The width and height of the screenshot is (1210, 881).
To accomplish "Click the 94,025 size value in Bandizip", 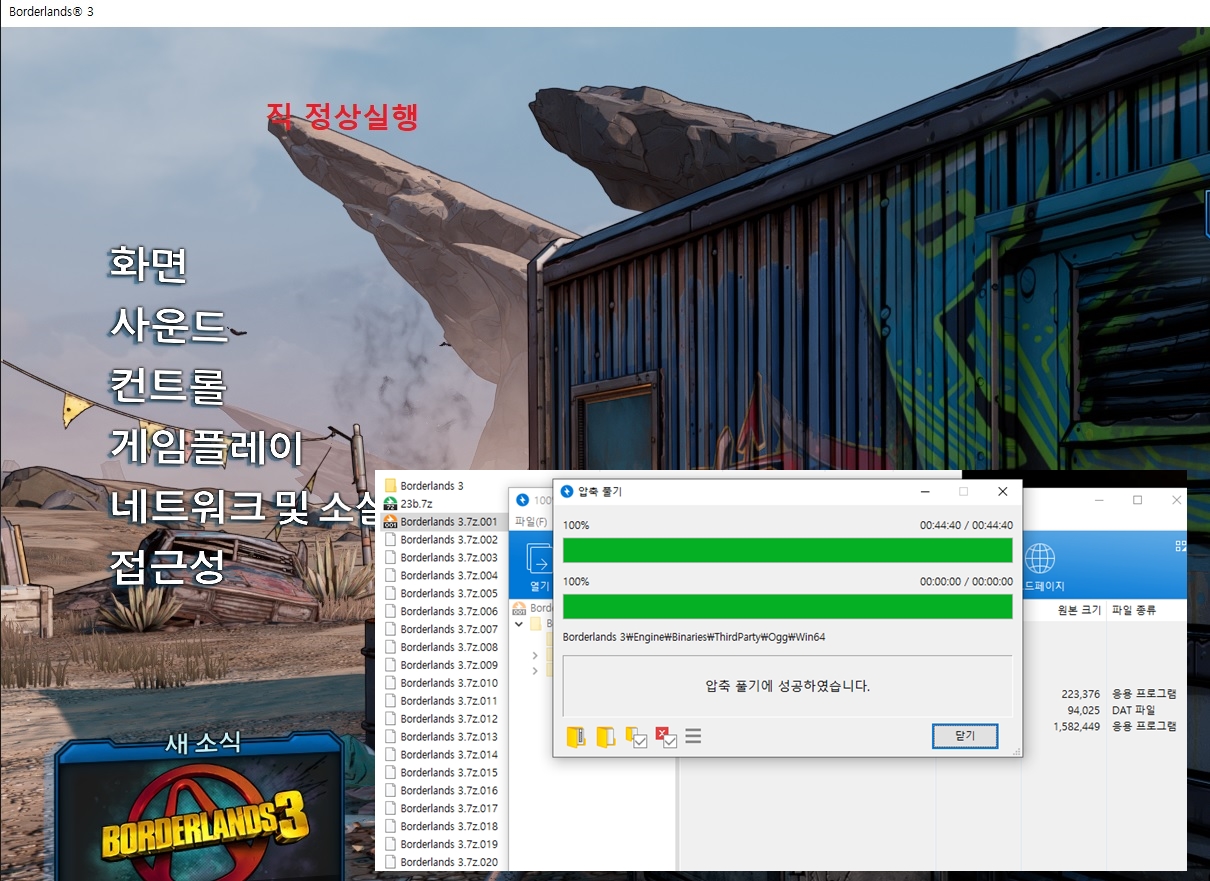I will 1084,710.
